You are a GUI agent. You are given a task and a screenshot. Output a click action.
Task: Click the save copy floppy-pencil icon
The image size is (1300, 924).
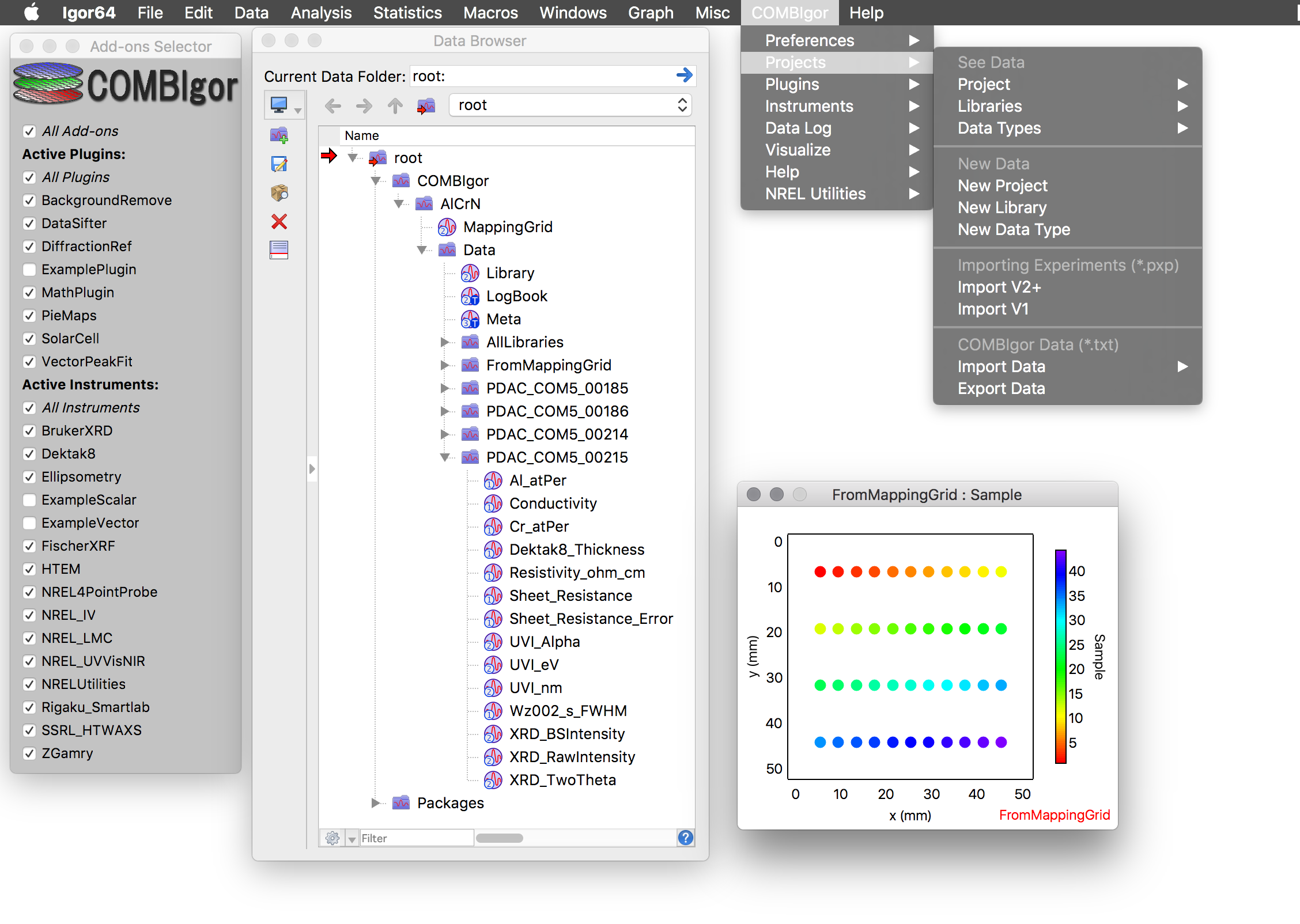click(x=279, y=165)
